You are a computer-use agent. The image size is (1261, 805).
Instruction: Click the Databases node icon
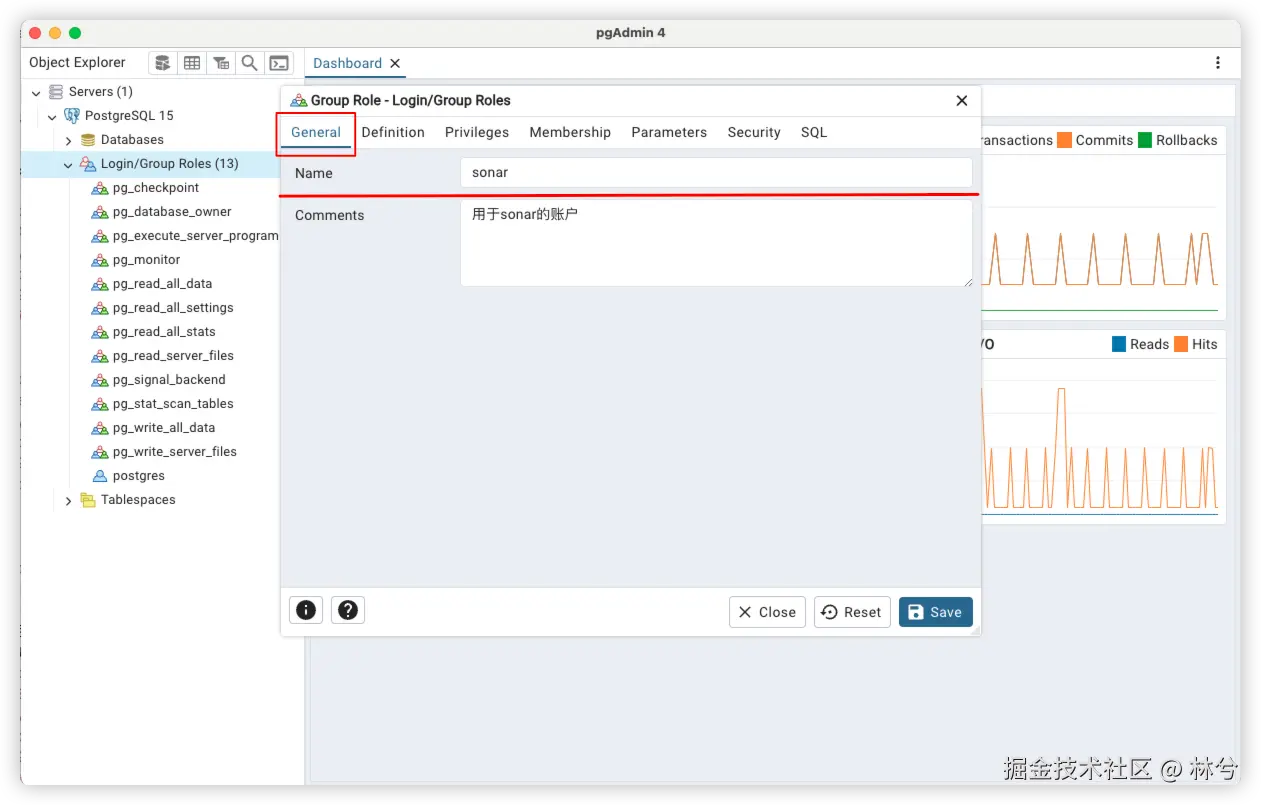pyautogui.click(x=88, y=140)
